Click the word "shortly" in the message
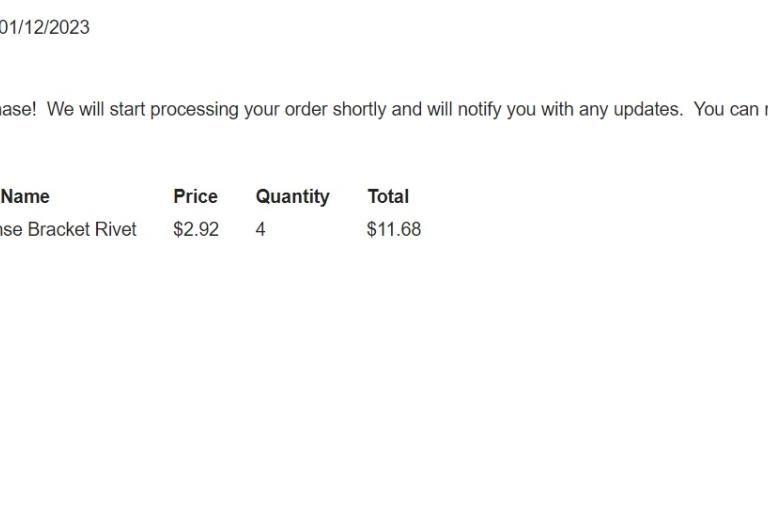This screenshot has height=512, width=768. click(x=360, y=110)
